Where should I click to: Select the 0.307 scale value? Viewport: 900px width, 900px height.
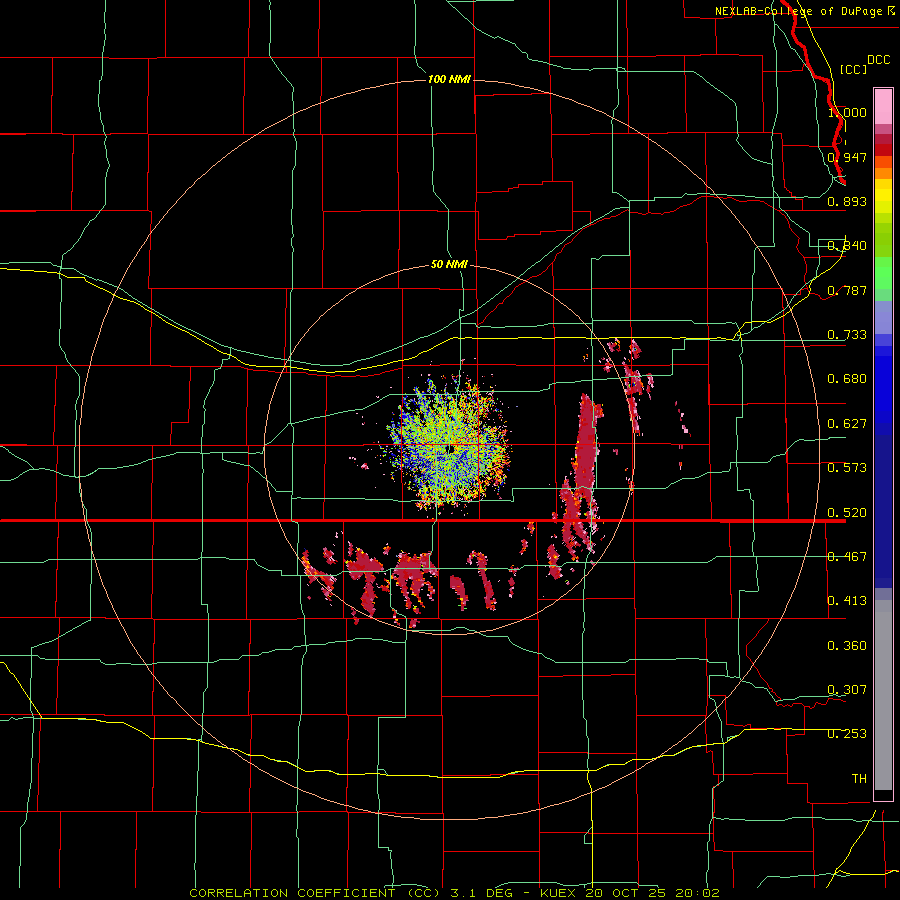click(847, 690)
